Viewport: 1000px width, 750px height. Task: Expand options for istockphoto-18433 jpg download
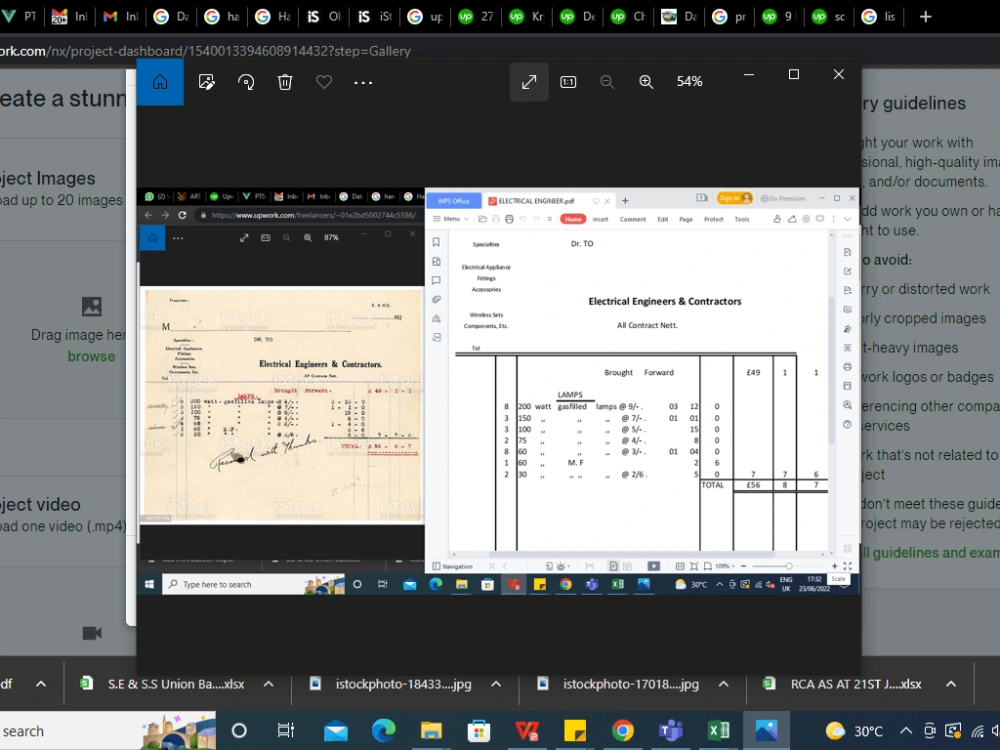(x=496, y=684)
